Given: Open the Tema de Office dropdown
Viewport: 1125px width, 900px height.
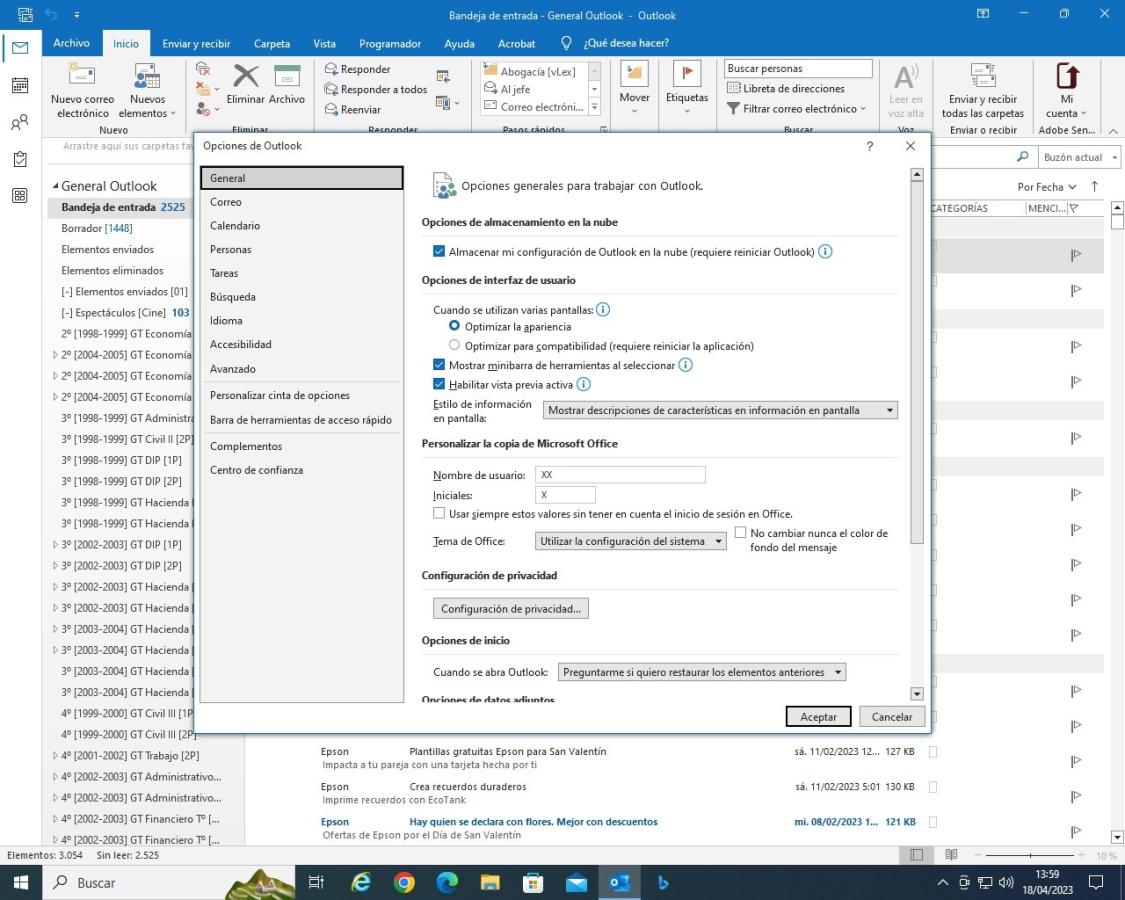Looking at the screenshot, I should click(631, 541).
